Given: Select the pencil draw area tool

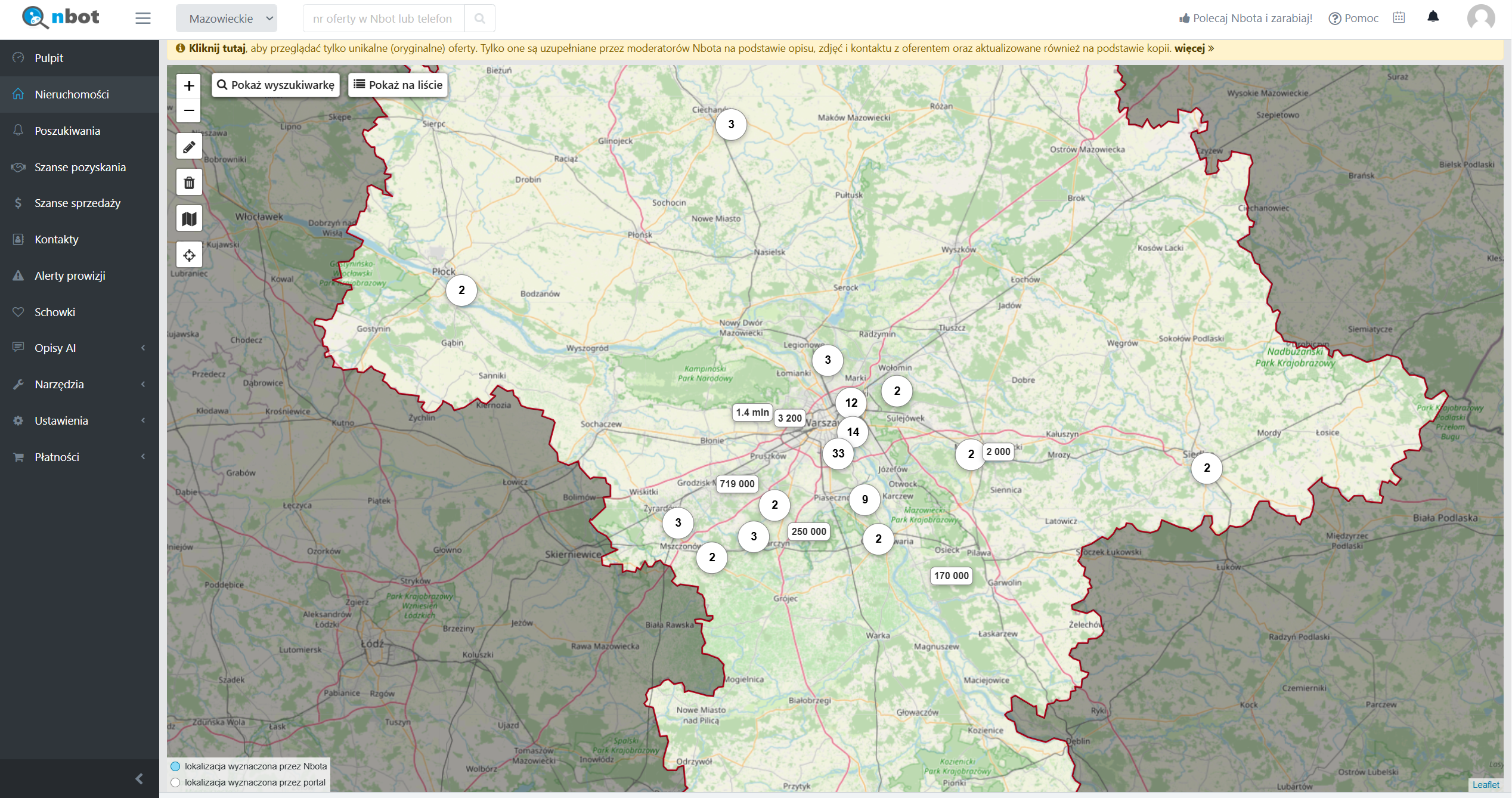Looking at the screenshot, I should click(x=189, y=147).
